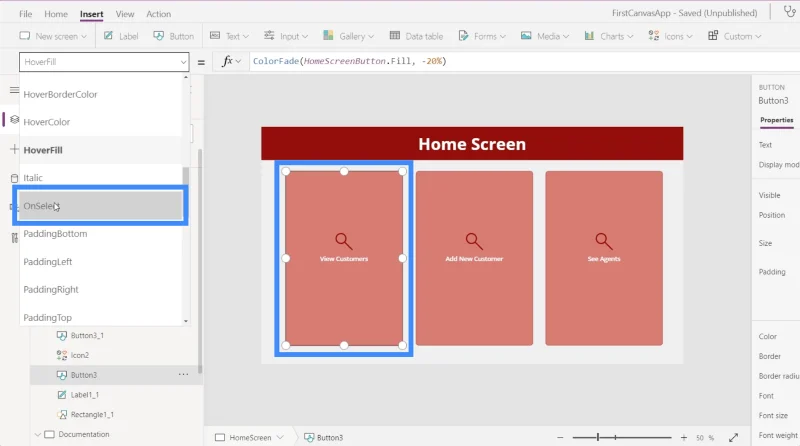Expand the Input controls dropdown

(x=286, y=36)
